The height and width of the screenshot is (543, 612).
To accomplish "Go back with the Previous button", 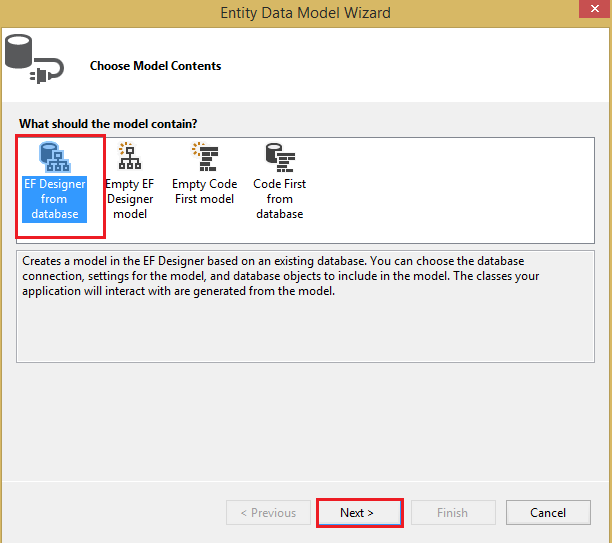I will pyautogui.click(x=267, y=513).
